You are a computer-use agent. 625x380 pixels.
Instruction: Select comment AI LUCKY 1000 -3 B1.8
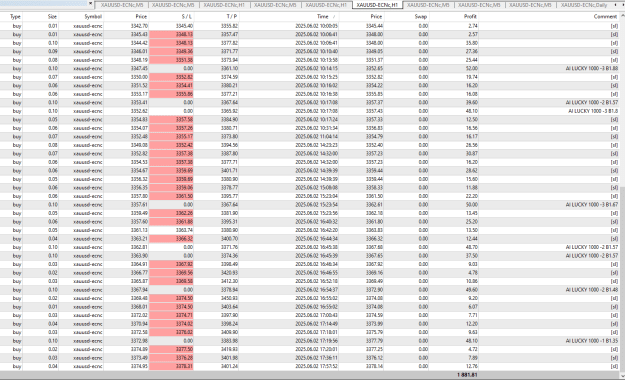tap(593, 111)
